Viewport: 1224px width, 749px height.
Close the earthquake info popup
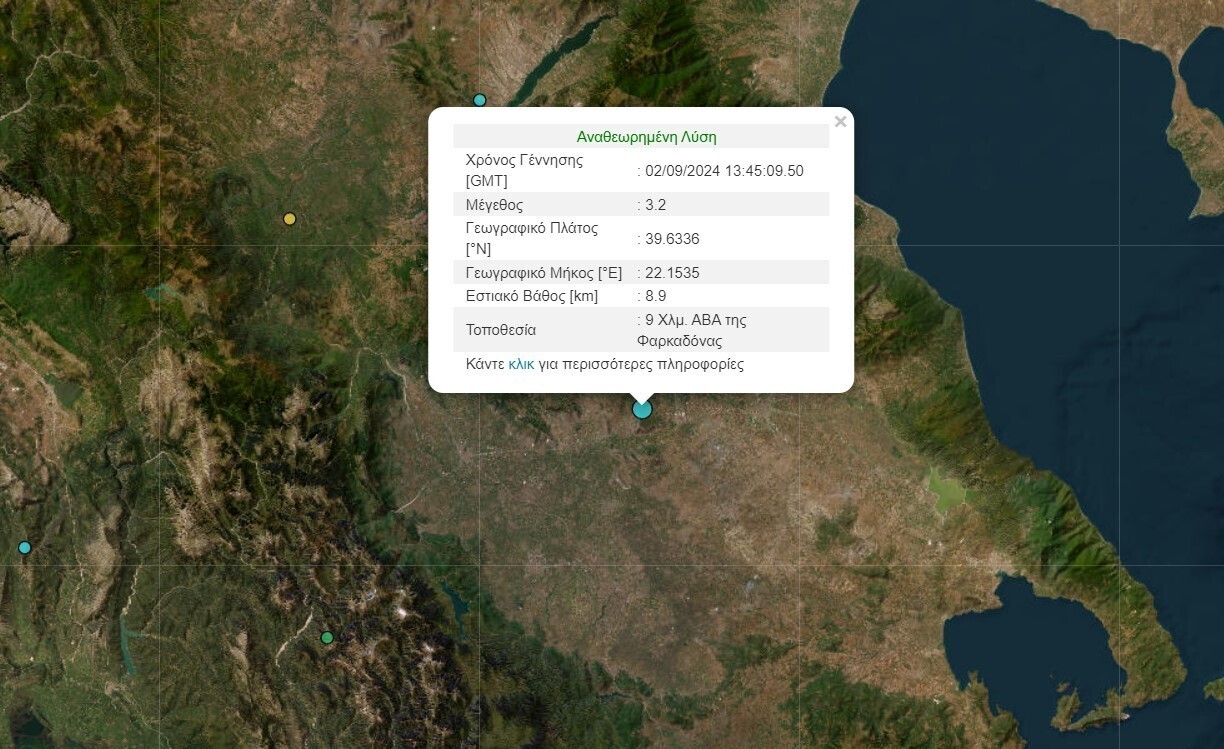click(x=840, y=122)
